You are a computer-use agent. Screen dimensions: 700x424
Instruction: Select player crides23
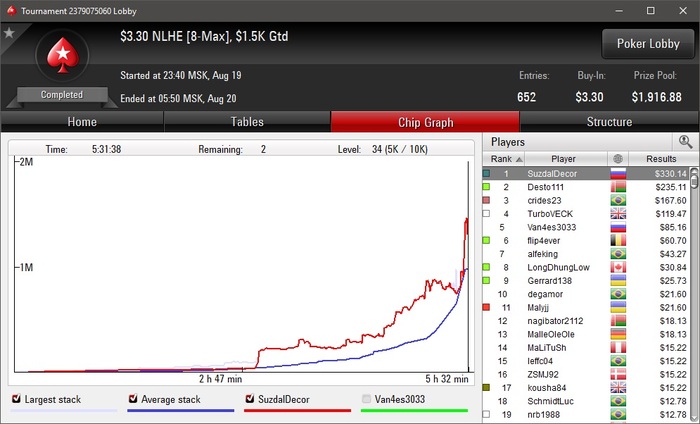click(x=544, y=200)
